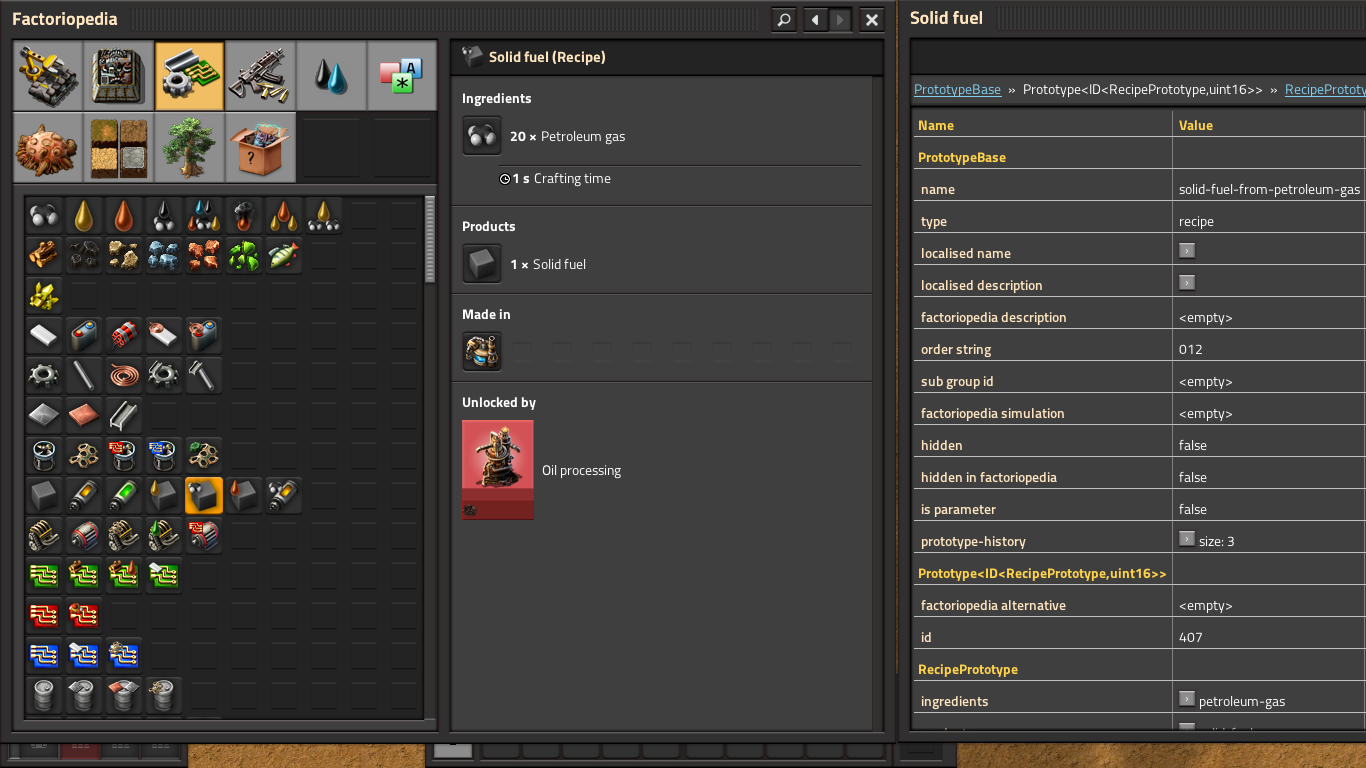
Task: Expand the prototype-history size 3 value
Action: [x=1187, y=539]
